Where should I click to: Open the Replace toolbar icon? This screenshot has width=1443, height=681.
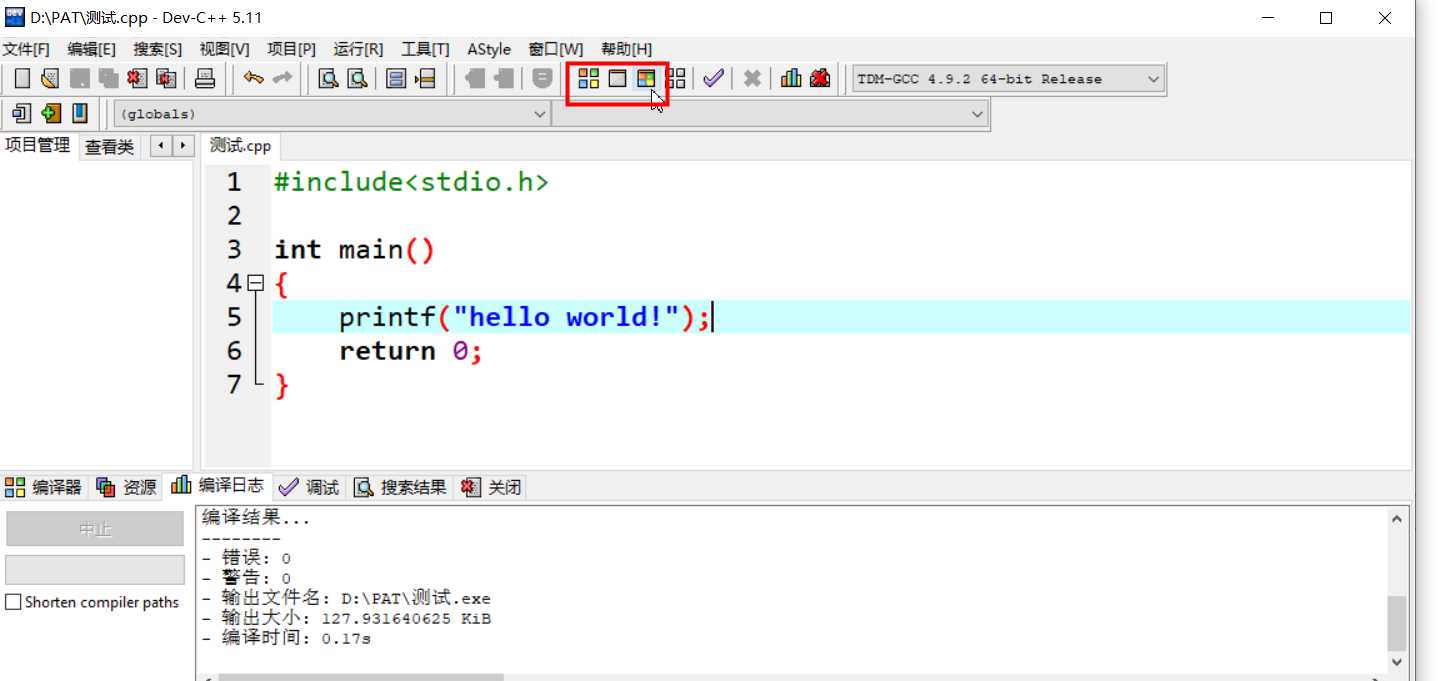(357, 78)
